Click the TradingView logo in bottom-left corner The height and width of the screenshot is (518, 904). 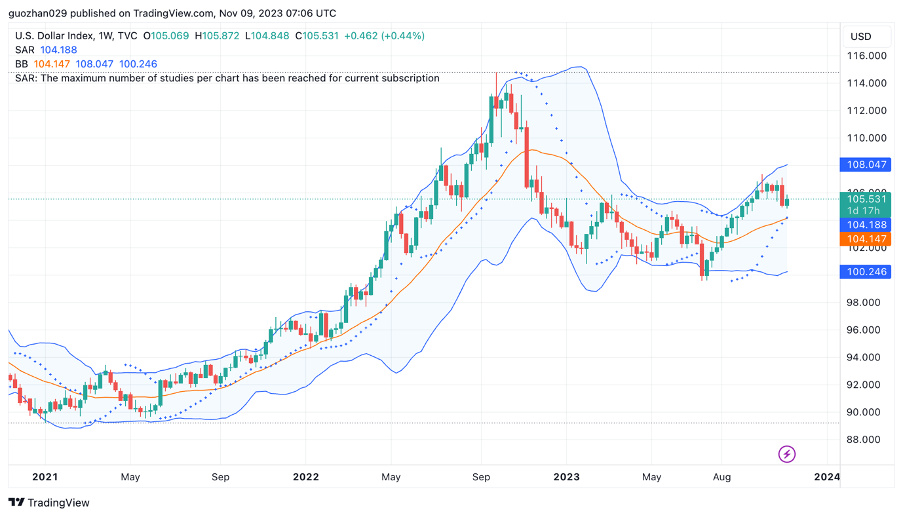pyautogui.click(x=50, y=502)
